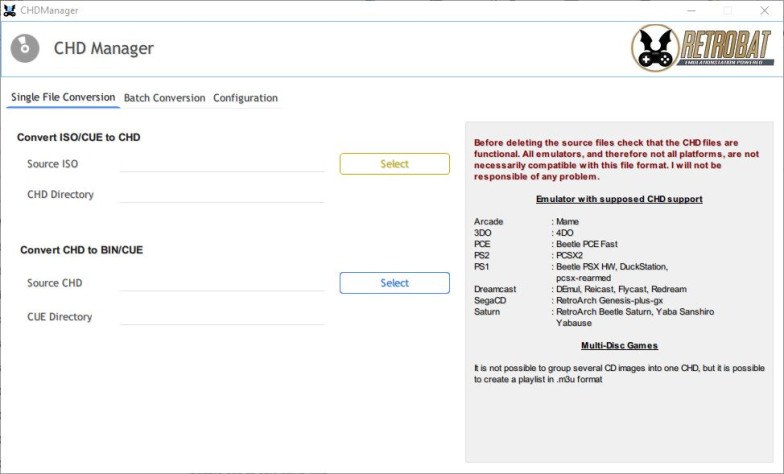Click the red warning text about source files
The height and width of the screenshot is (474, 784).
point(616,160)
